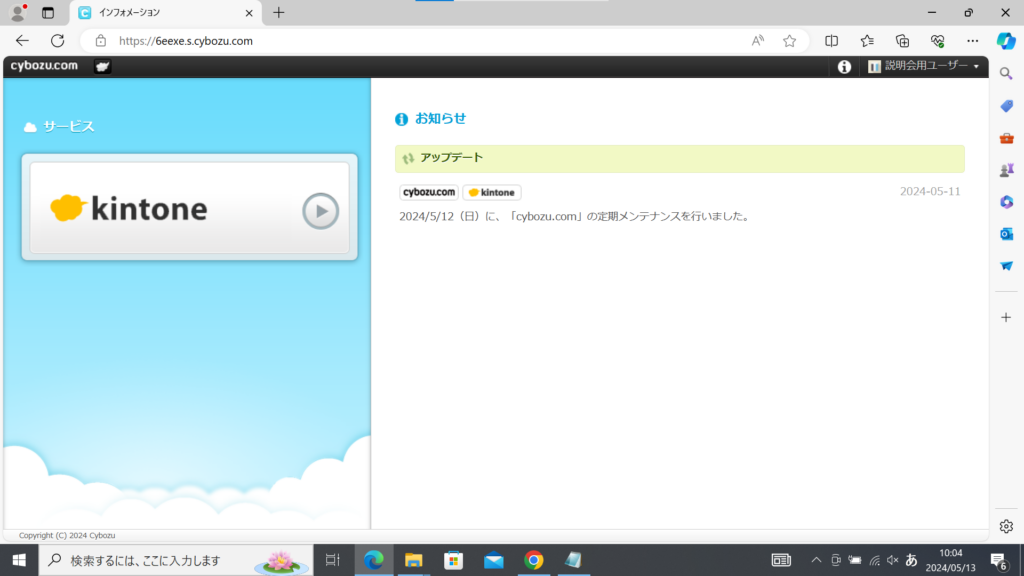This screenshot has height=576, width=1024.
Task: Refresh the current page
Action: [57, 41]
